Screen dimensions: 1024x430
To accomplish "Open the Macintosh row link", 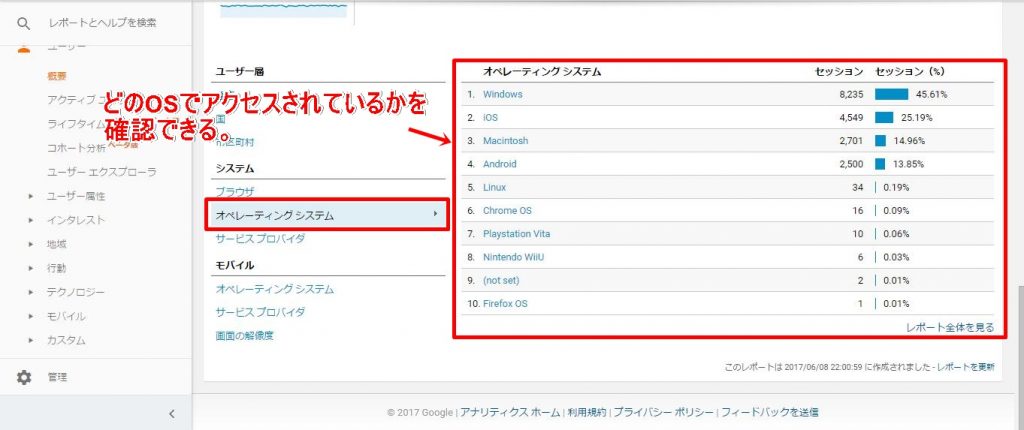I will tap(505, 141).
